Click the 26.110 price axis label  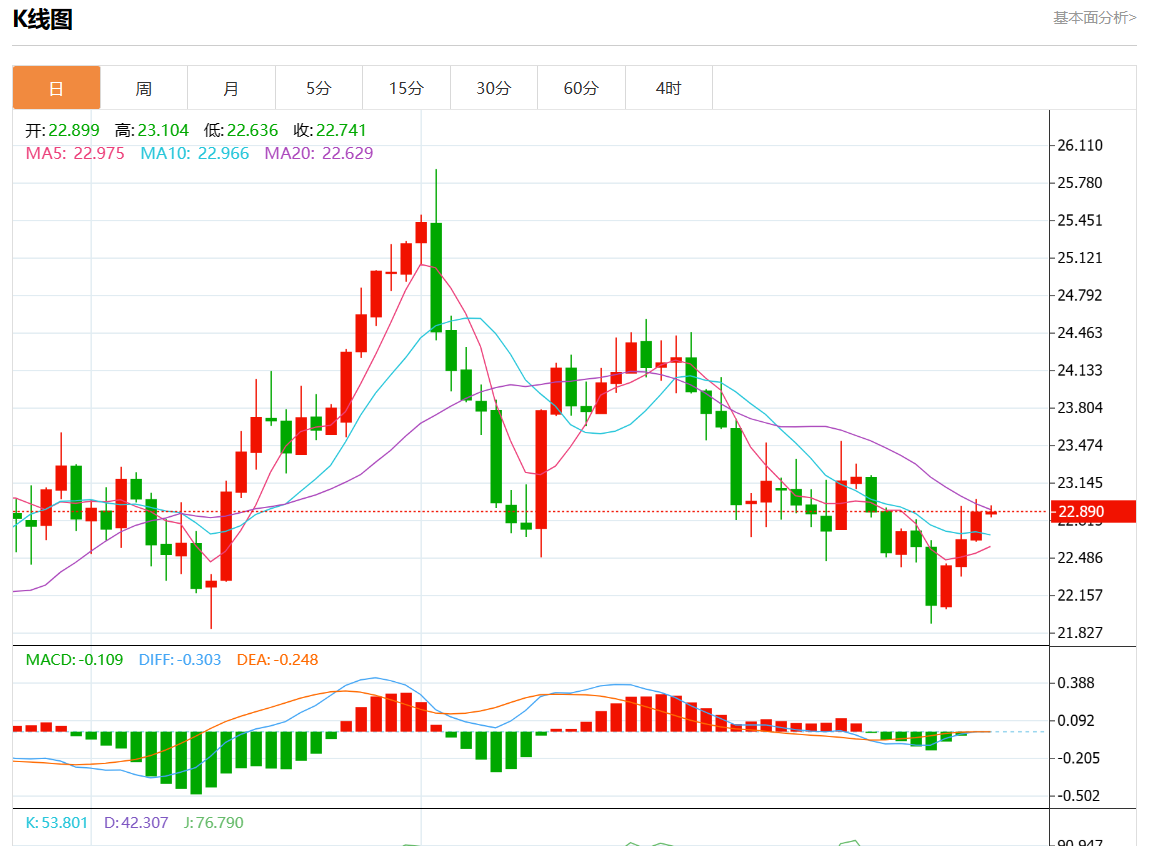click(1079, 145)
